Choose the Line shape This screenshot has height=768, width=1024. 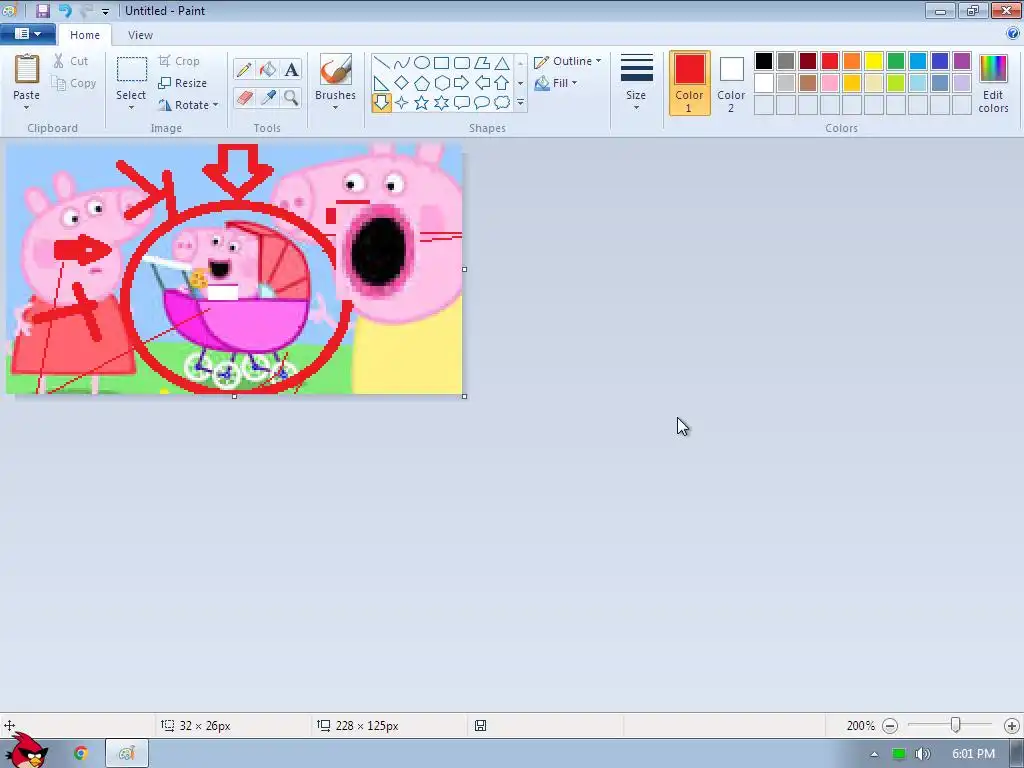pos(382,63)
